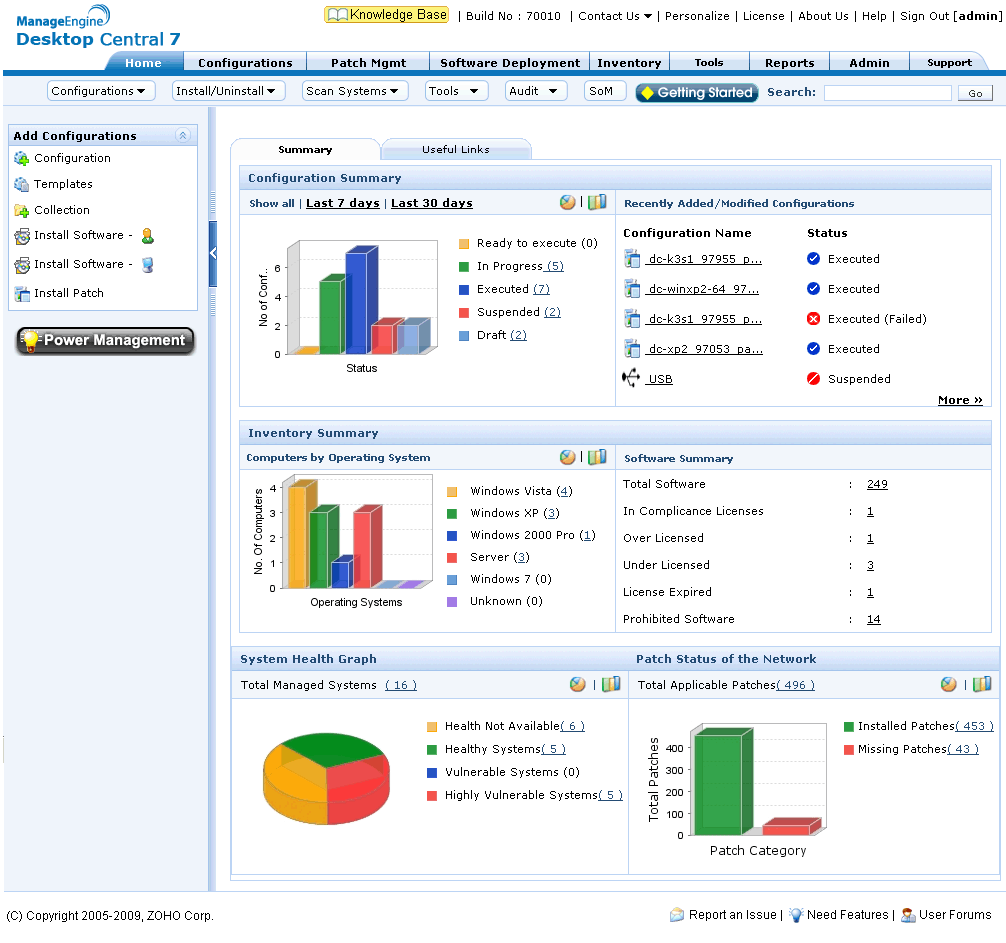Viewport: 1006px width, 943px height.
Task: Collapse the left sidebar with arrow handle
Action: (213, 253)
